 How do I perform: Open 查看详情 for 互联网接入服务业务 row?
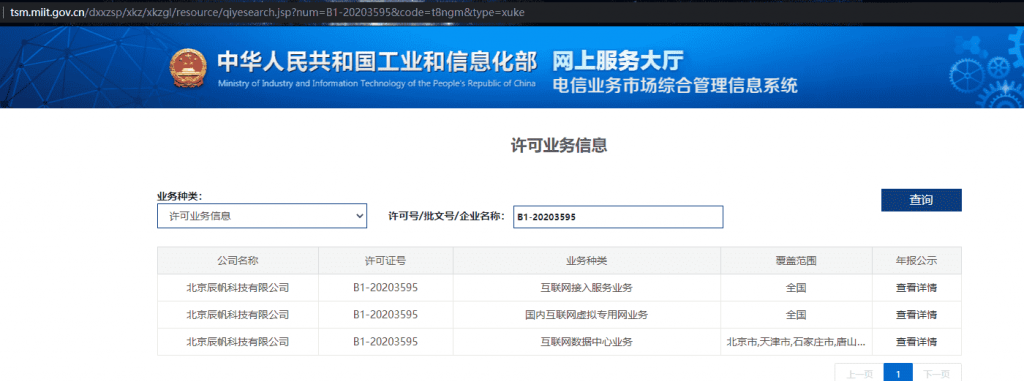pos(916,288)
